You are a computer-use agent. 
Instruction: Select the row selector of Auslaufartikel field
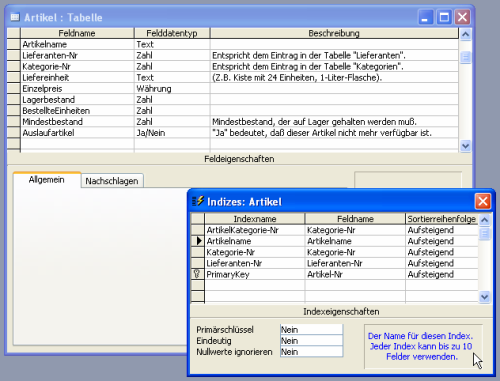(14, 133)
